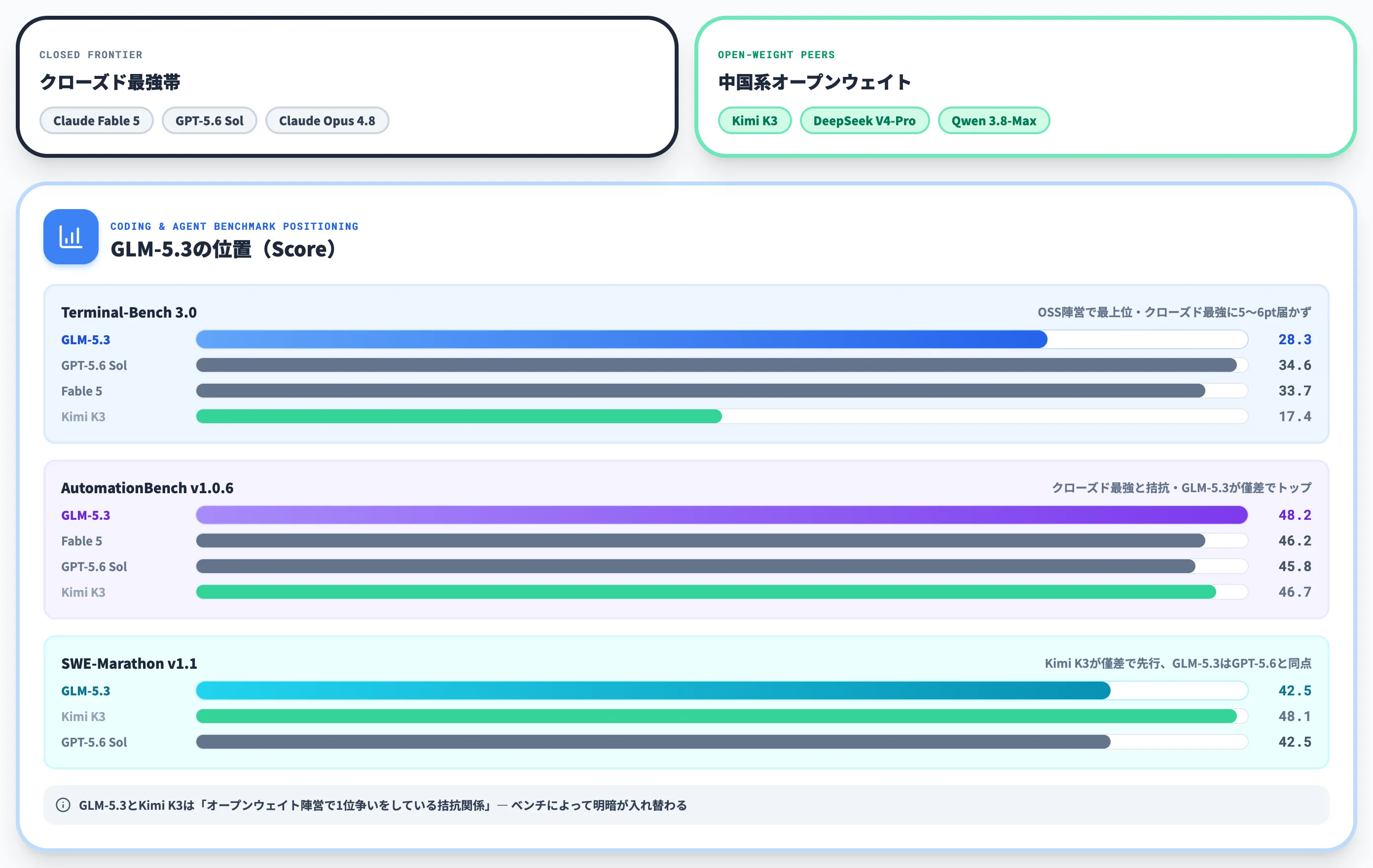Click the score value 34.6
The width and height of the screenshot is (1373, 868).
coord(1295,365)
